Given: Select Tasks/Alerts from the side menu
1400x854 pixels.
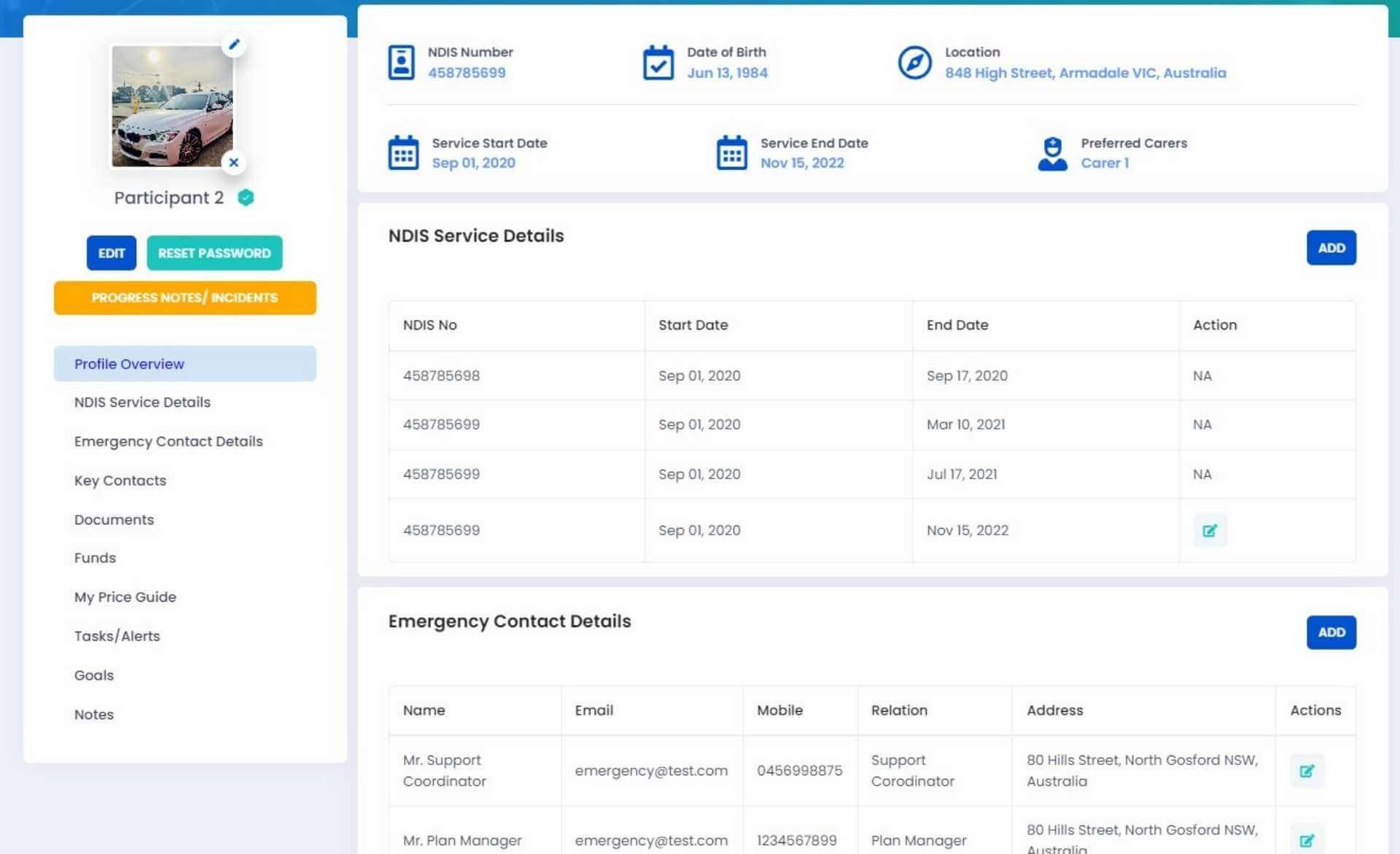Looking at the screenshot, I should tap(117, 636).
